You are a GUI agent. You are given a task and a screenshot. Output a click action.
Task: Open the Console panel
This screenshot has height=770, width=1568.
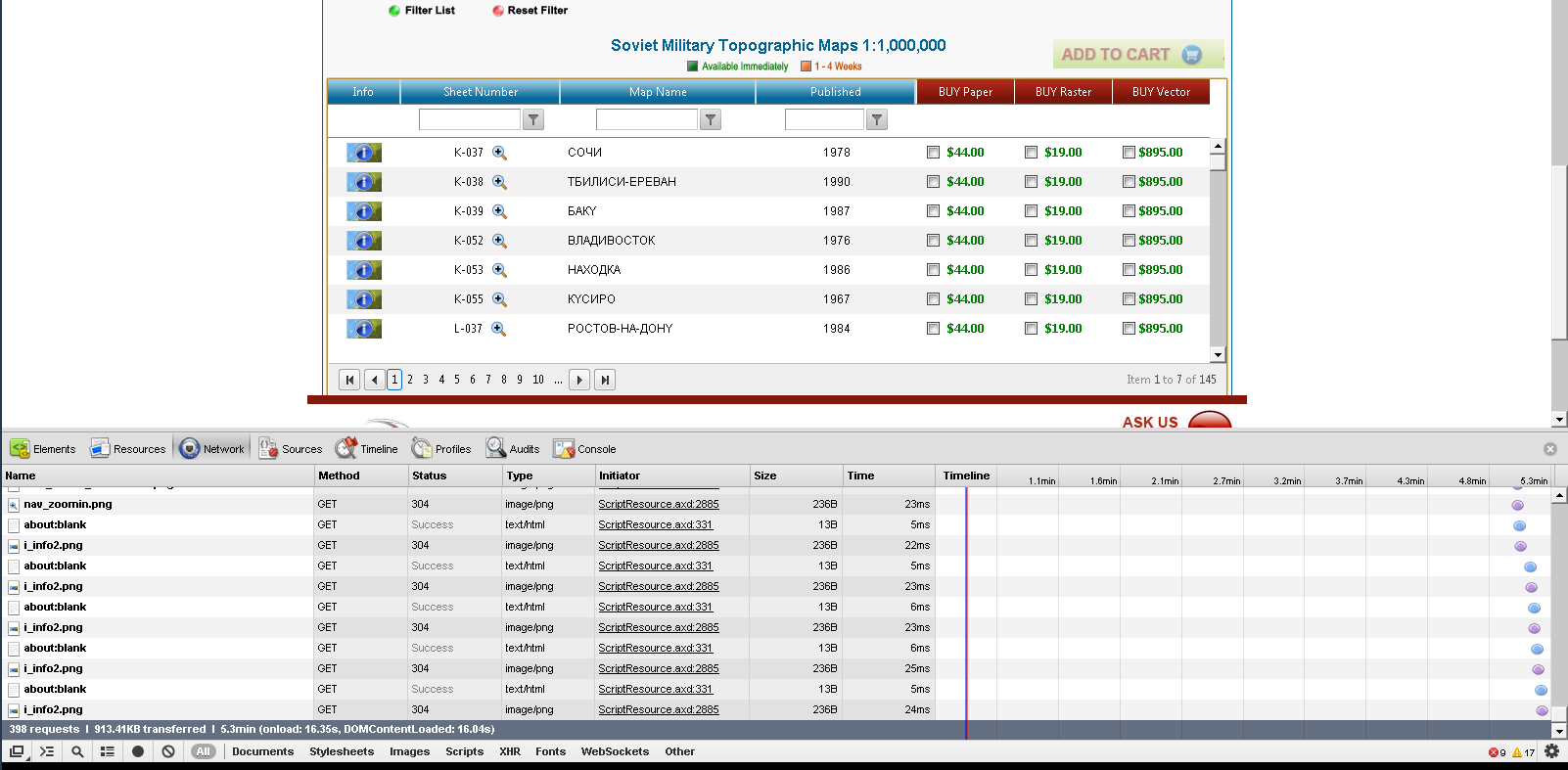point(585,449)
